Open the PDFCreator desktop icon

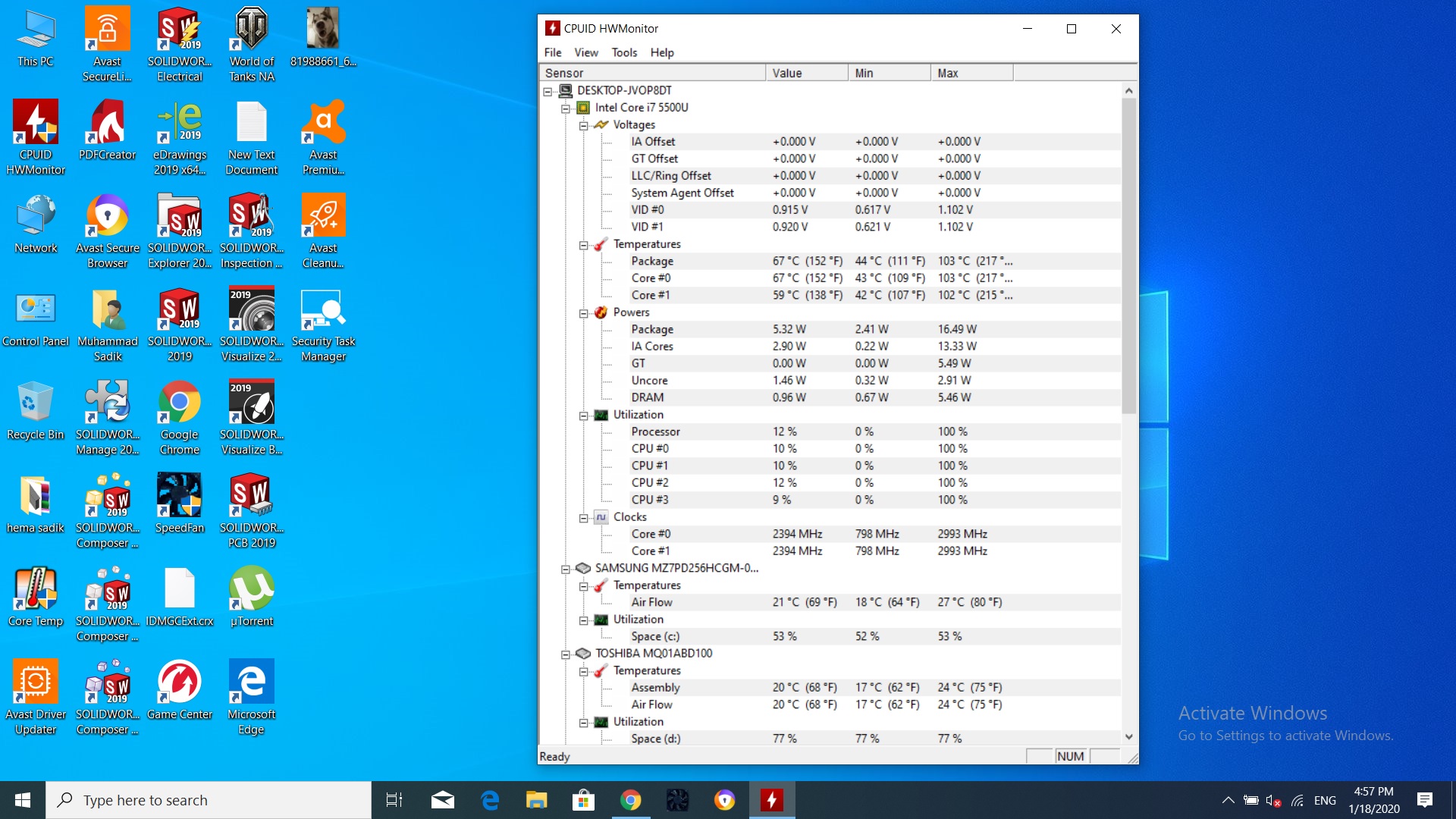pyautogui.click(x=108, y=130)
